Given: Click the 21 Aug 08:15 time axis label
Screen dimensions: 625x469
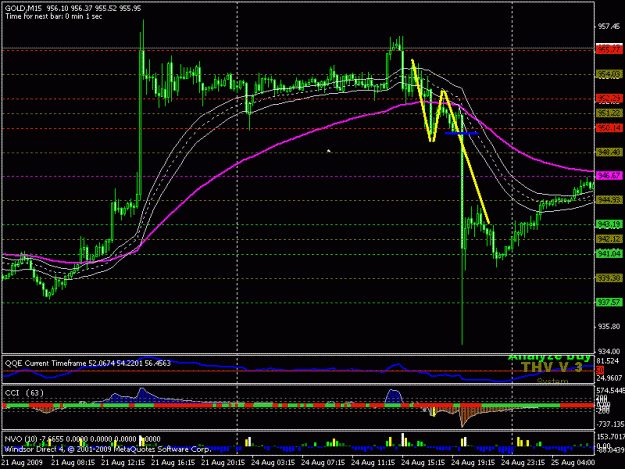Looking at the screenshot, I should [73, 463].
